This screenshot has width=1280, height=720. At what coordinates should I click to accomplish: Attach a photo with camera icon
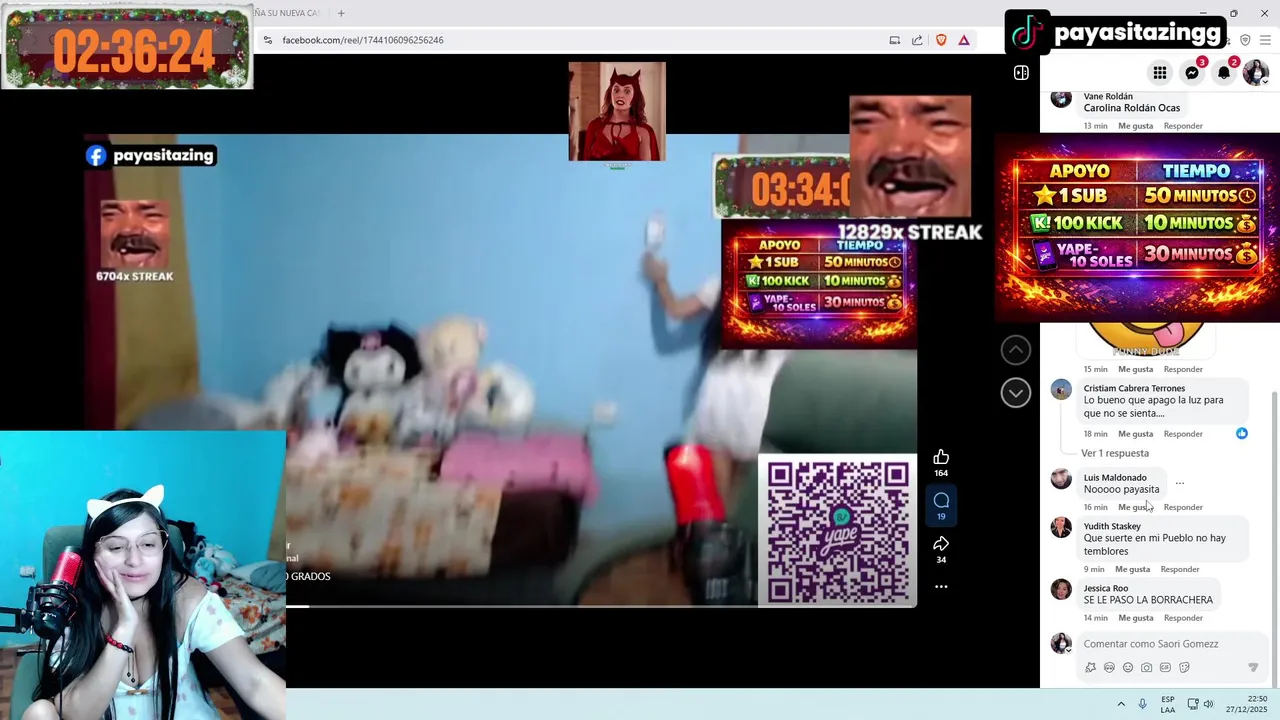point(1146,667)
